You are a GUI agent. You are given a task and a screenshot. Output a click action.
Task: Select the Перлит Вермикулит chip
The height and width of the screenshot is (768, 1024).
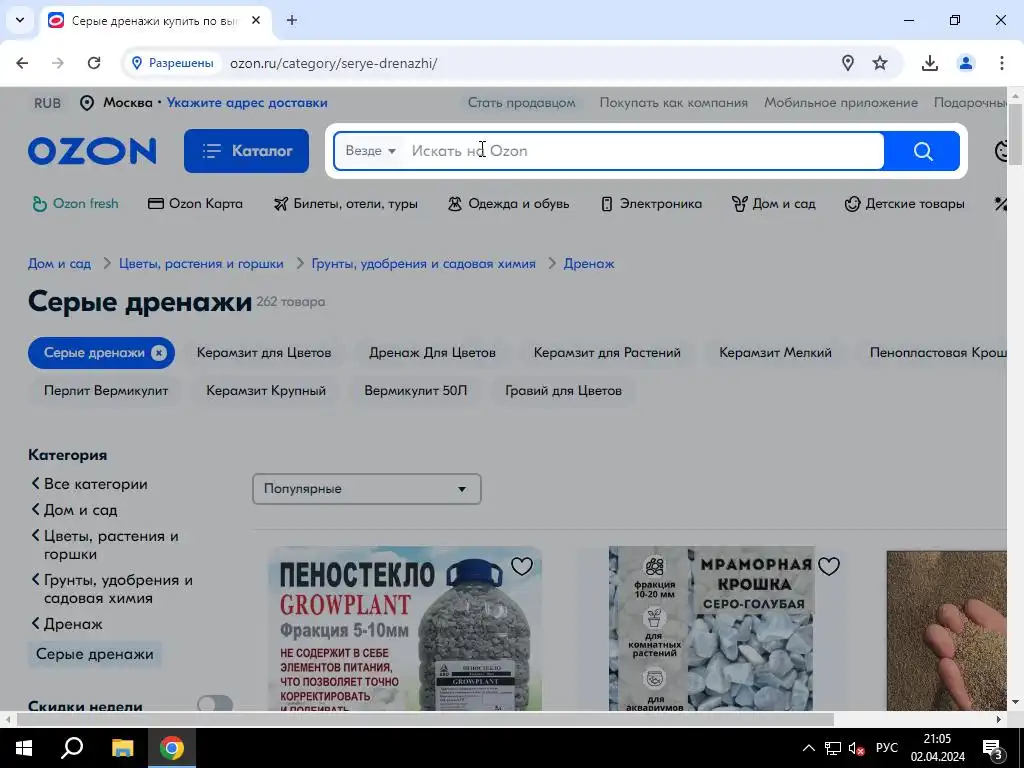(106, 391)
